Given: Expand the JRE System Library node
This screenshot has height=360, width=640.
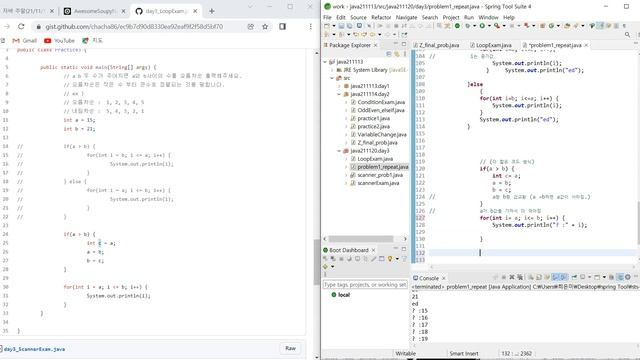Looking at the screenshot, I should (332, 70).
